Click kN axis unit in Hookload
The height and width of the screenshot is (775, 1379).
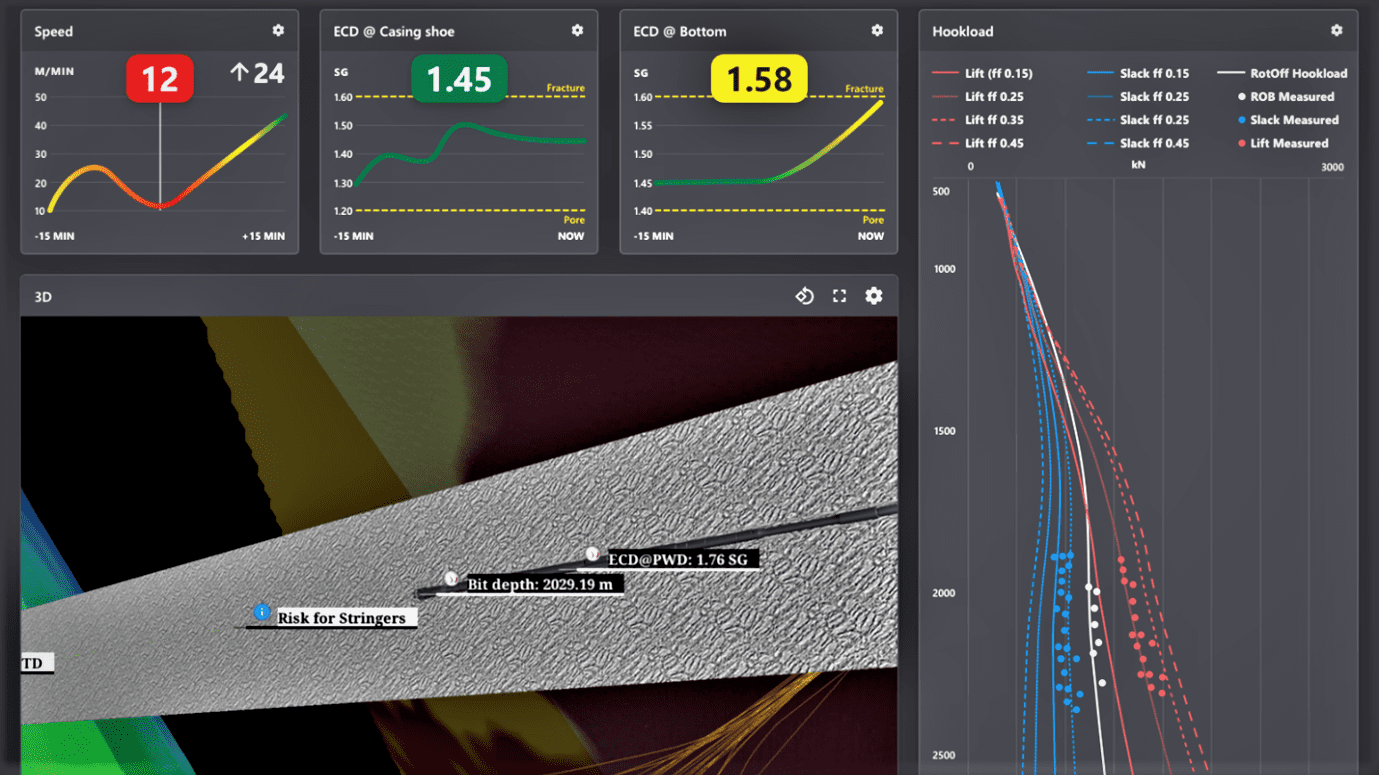(x=1138, y=167)
